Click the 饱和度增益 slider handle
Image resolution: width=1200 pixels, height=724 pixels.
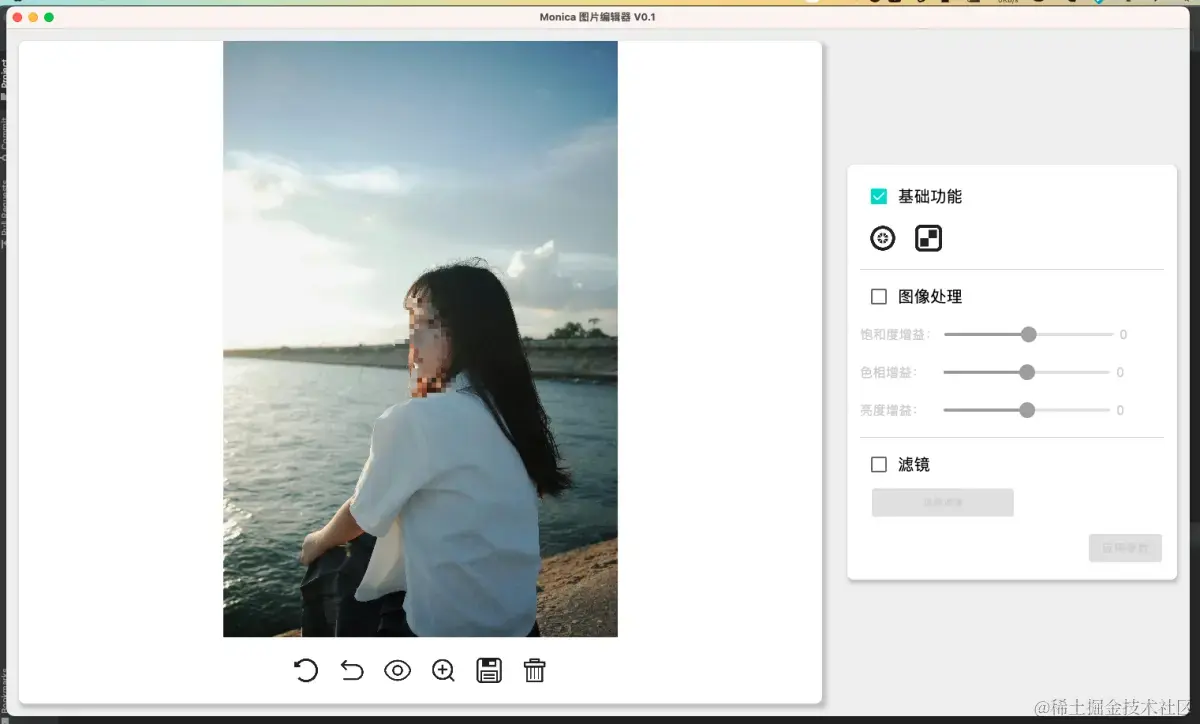click(1029, 334)
